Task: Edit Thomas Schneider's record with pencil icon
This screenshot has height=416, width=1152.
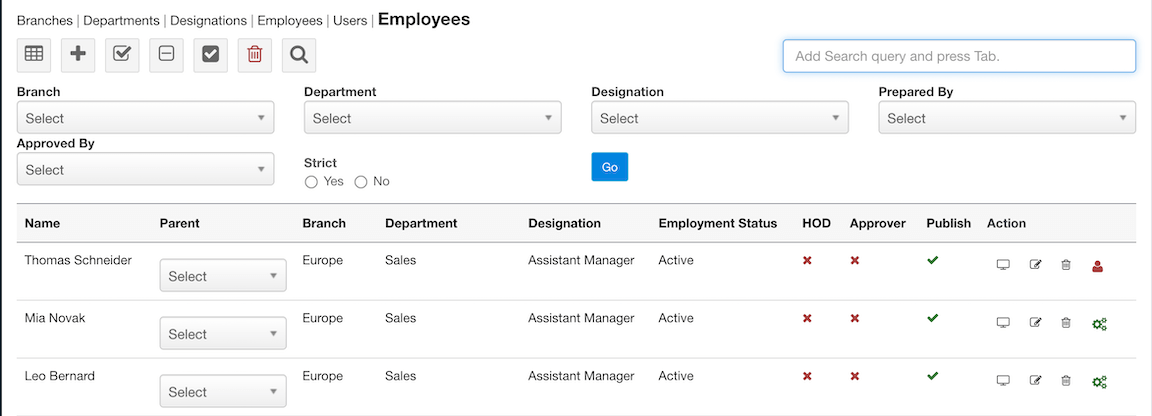Action: click(1035, 265)
